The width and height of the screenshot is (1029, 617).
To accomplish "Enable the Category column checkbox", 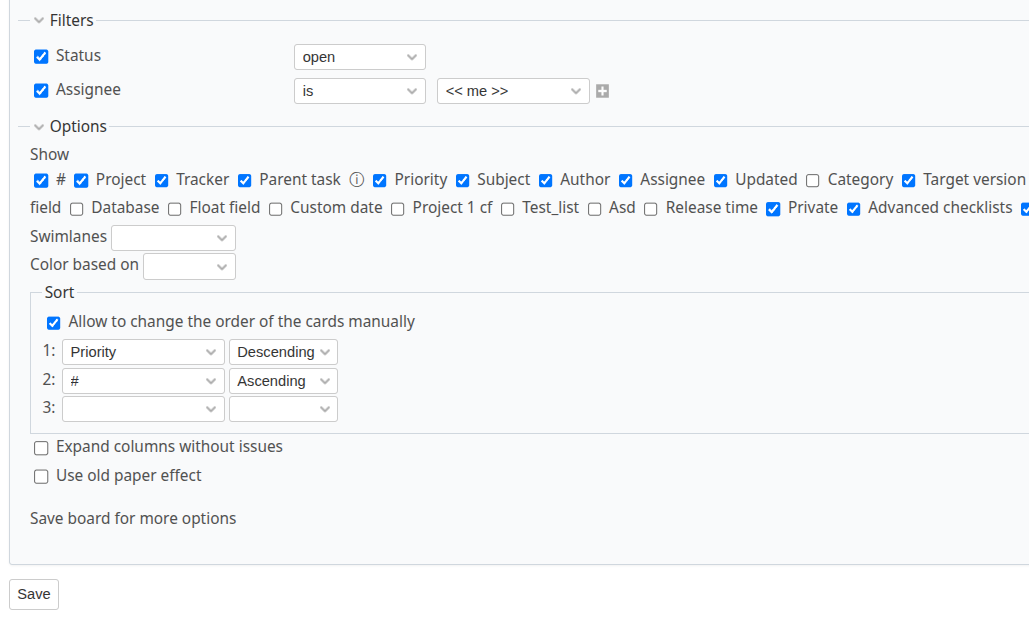I will click(x=813, y=180).
